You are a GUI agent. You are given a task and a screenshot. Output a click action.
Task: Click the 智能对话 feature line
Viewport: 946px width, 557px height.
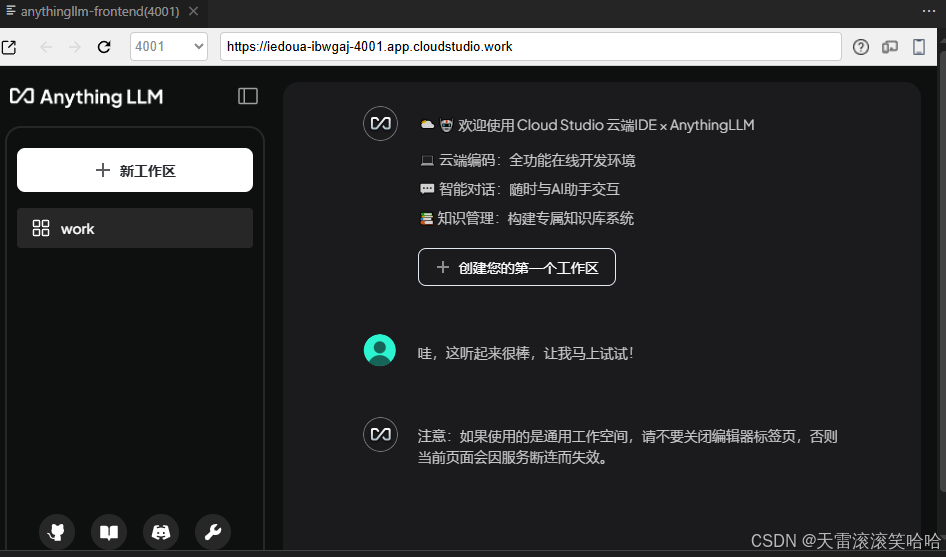point(519,189)
